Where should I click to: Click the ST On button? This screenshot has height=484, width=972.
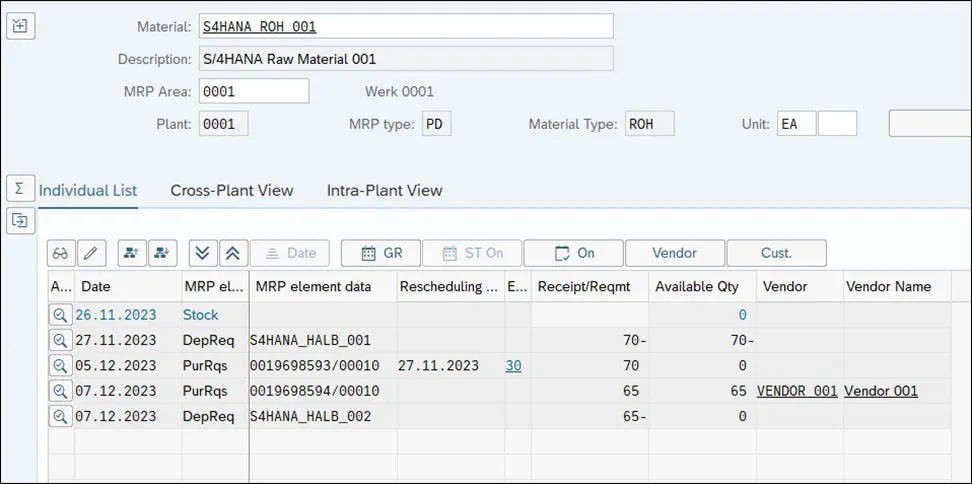(472, 253)
